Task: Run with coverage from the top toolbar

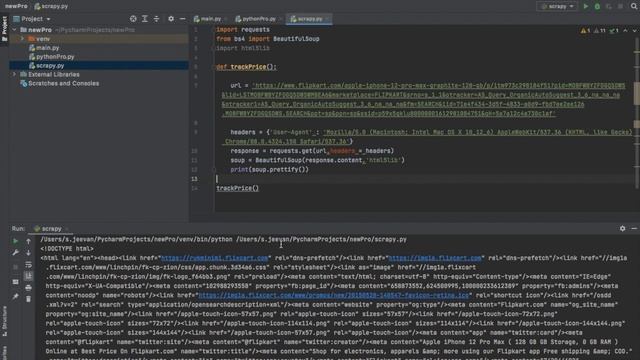Action: (x=609, y=6)
